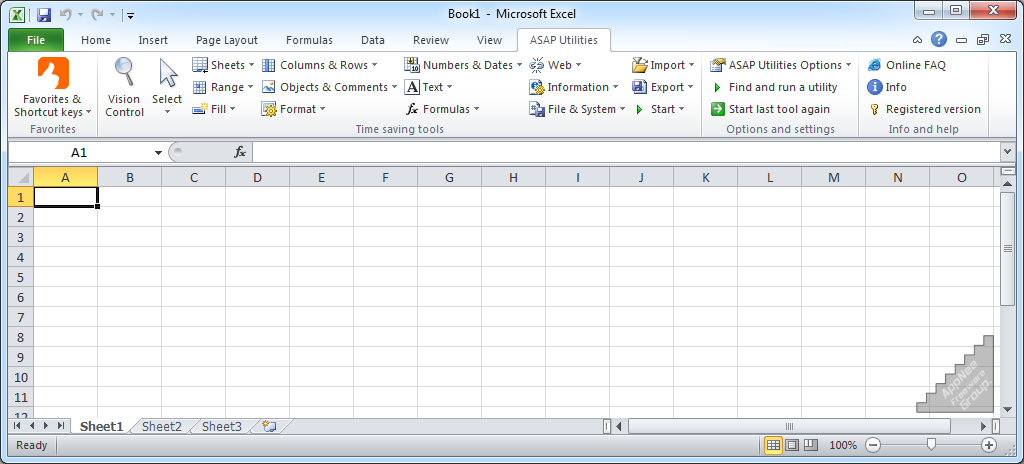The image size is (1024, 464).
Task: Open the Fill utilities menu
Action: point(214,109)
